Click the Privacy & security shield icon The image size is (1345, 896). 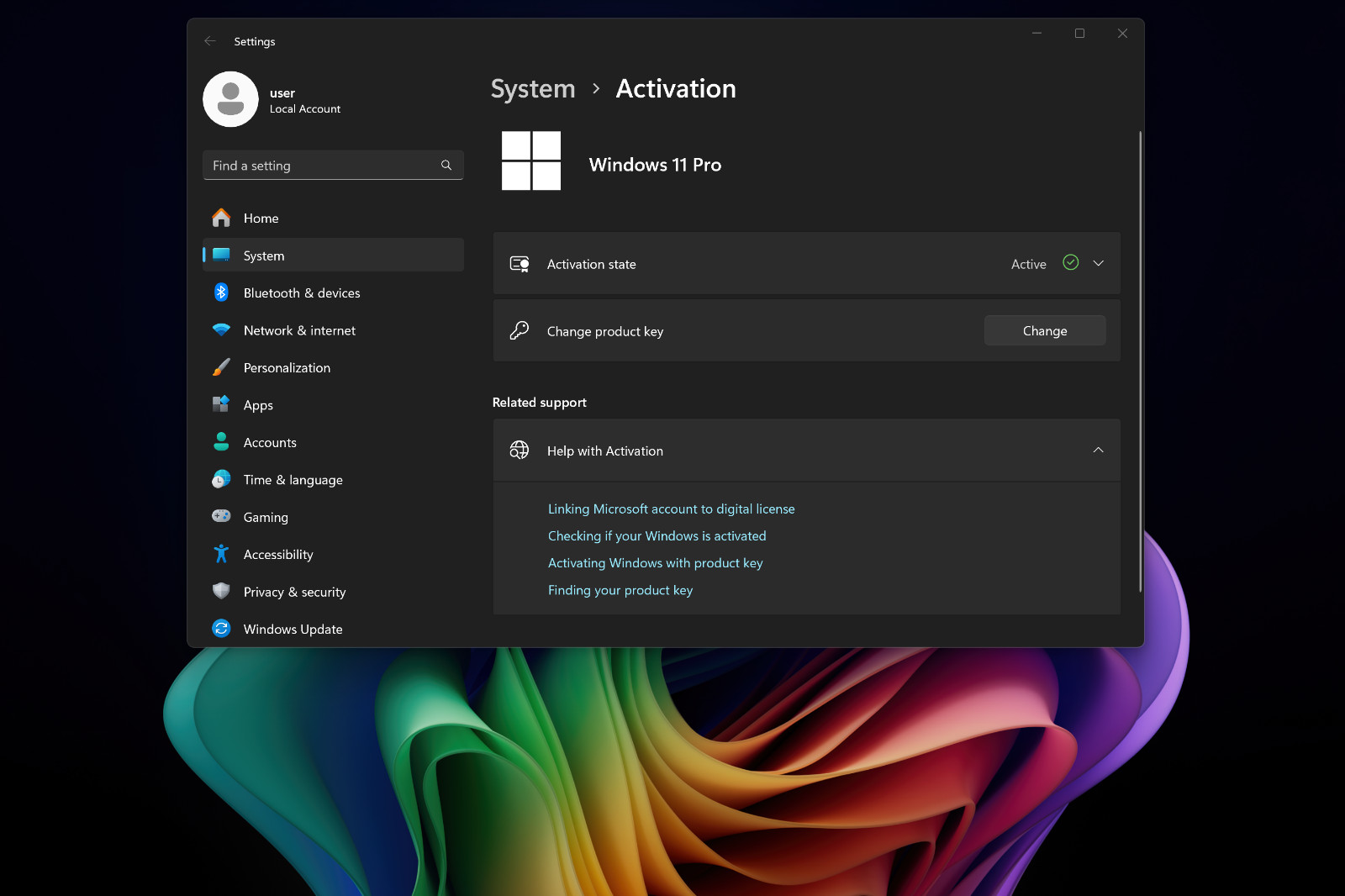(x=221, y=591)
